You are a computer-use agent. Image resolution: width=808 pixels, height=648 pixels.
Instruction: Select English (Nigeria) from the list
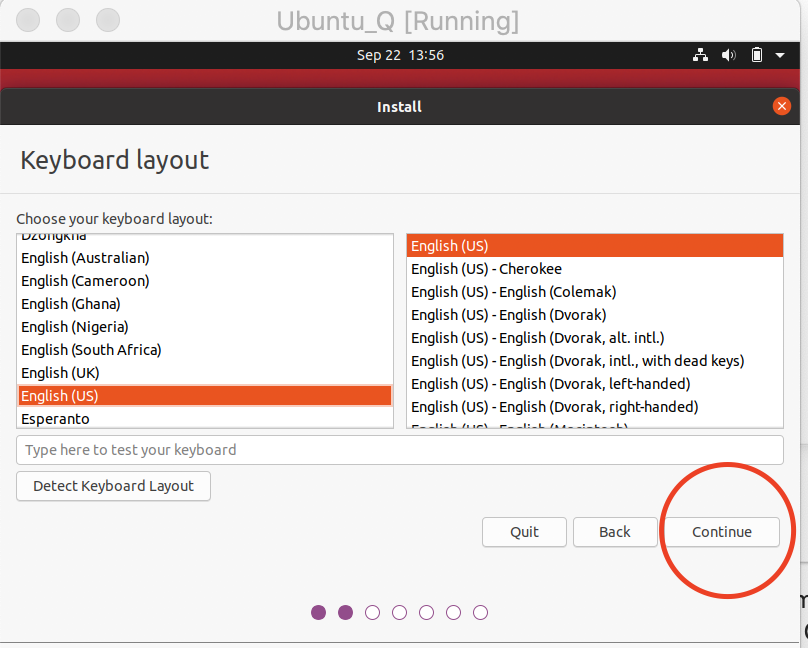click(75, 327)
